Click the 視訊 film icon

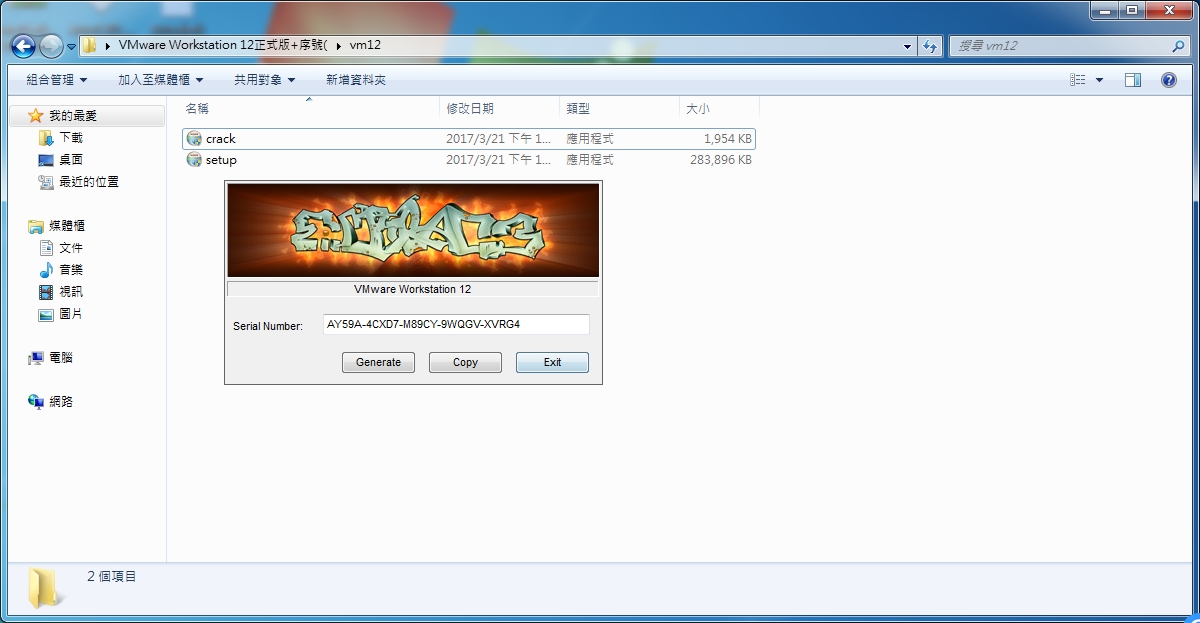point(46,292)
